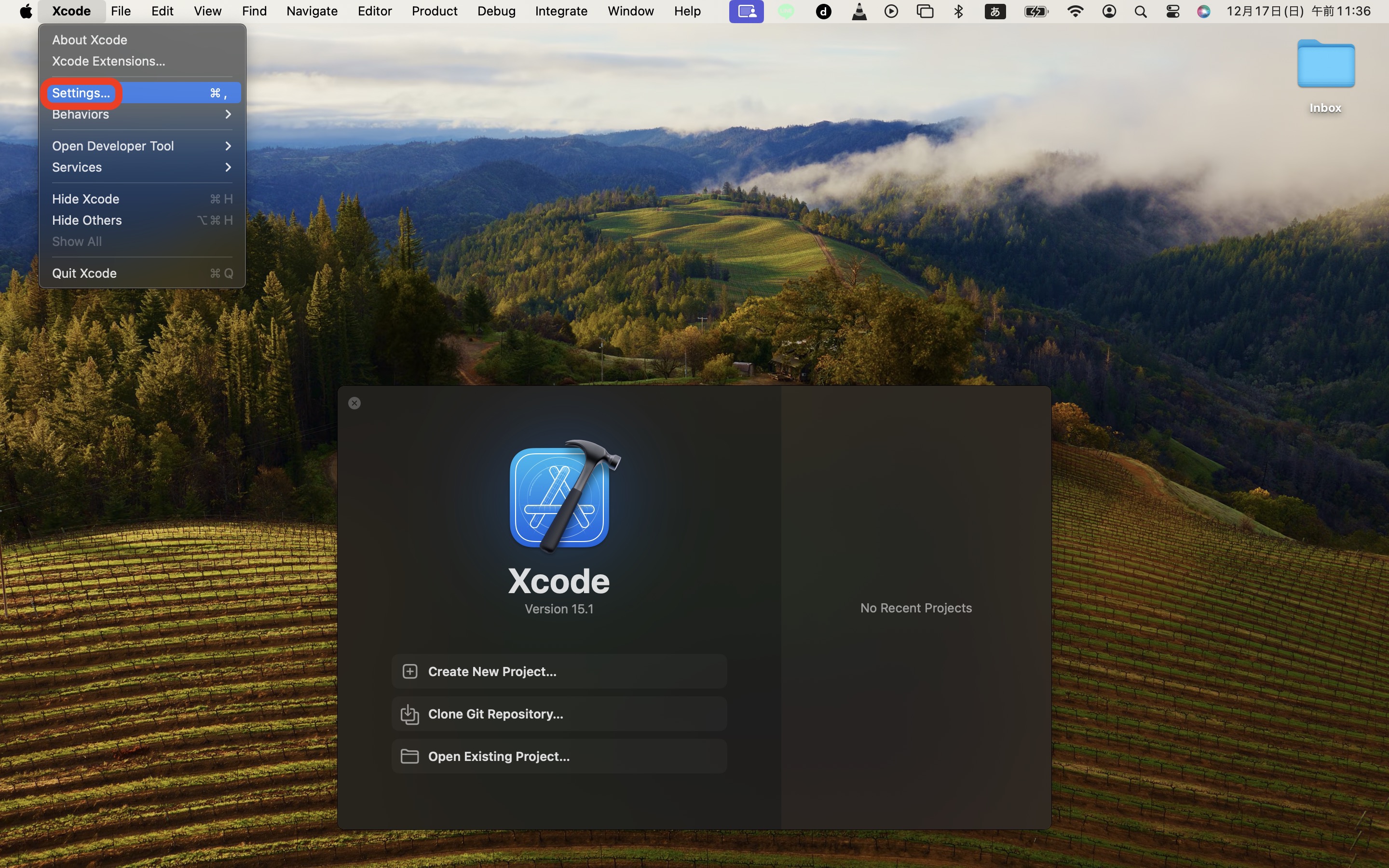The height and width of the screenshot is (868, 1389).
Task: Click the date and time clock
Action: click(x=1298, y=11)
